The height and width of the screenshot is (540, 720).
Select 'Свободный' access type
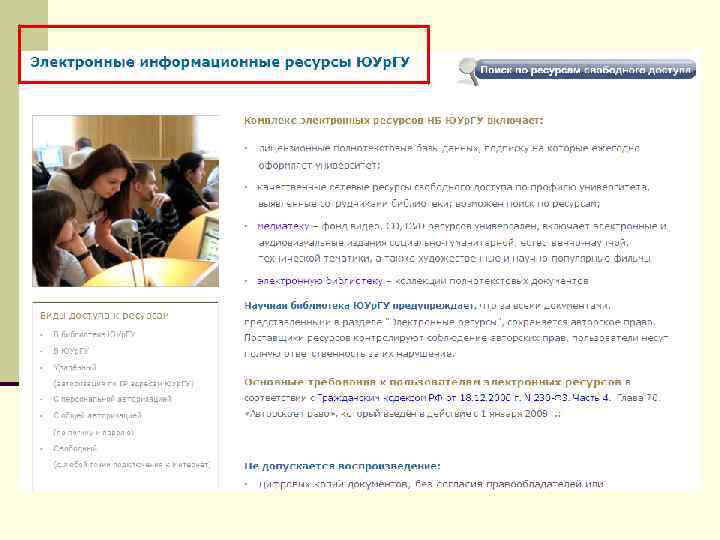pyautogui.click(x=75, y=449)
